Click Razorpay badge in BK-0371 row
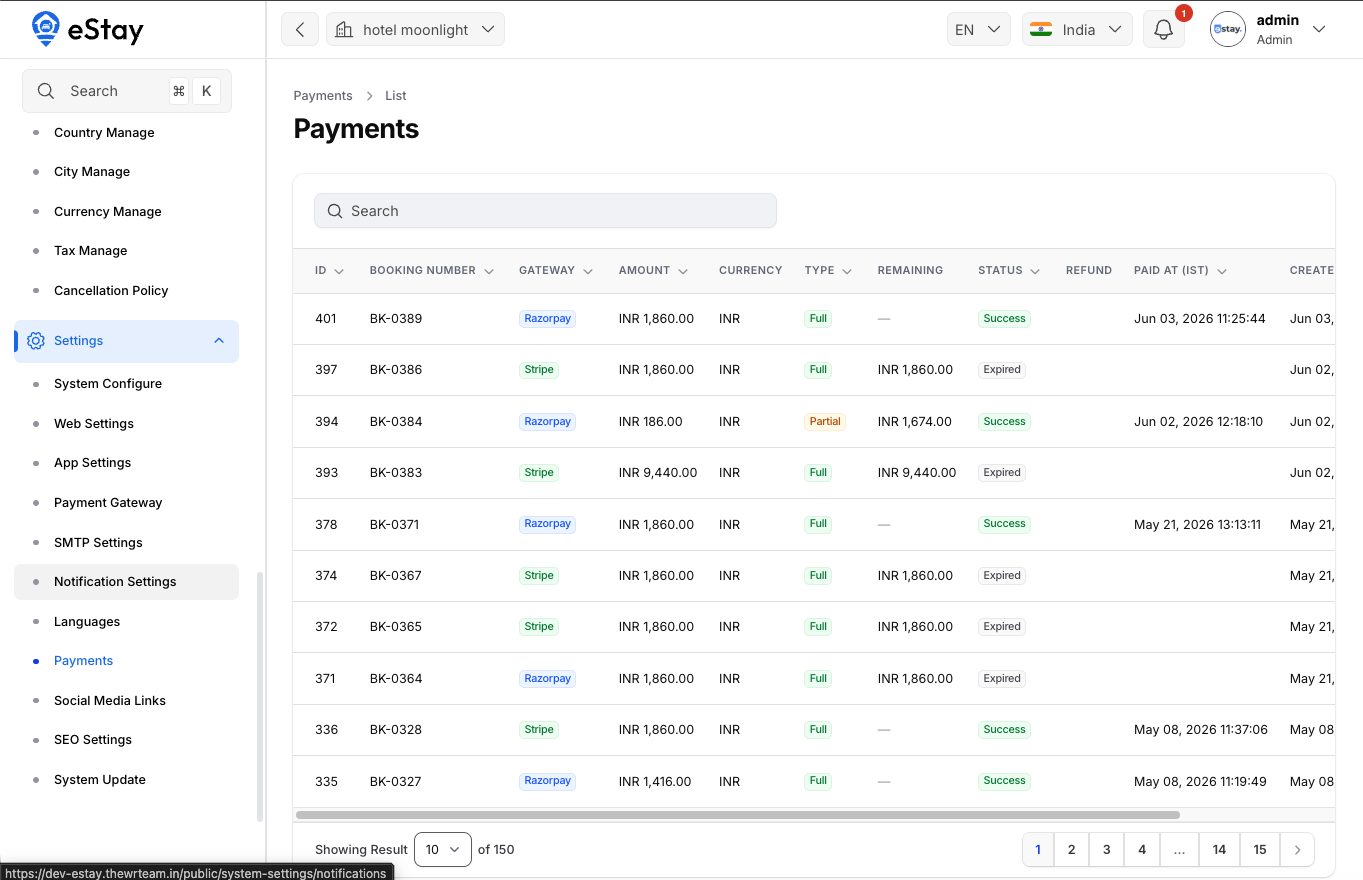Screen dimensions: 1363x880 pyautogui.click(x=548, y=524)
